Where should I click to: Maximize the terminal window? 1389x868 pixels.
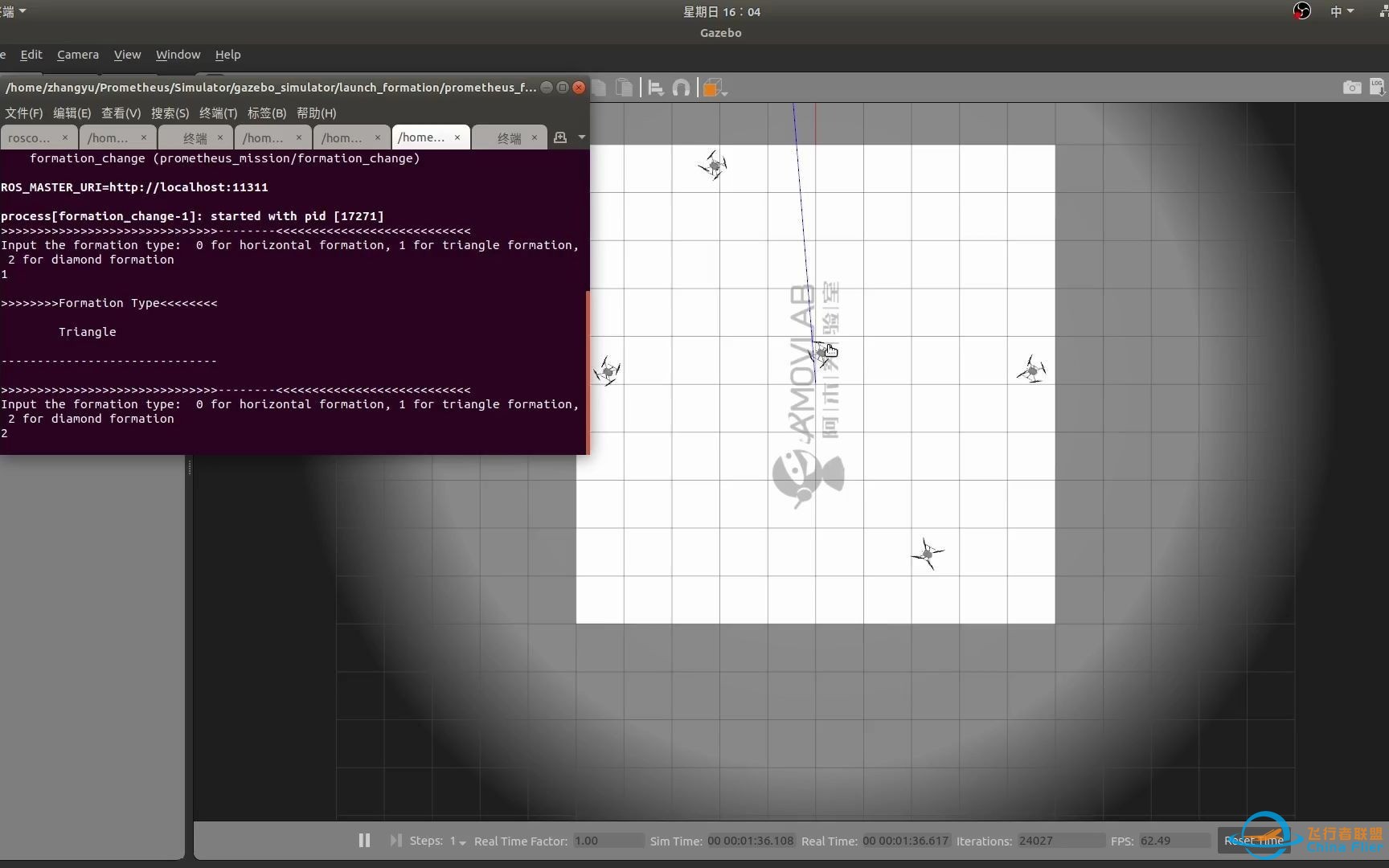563,87
